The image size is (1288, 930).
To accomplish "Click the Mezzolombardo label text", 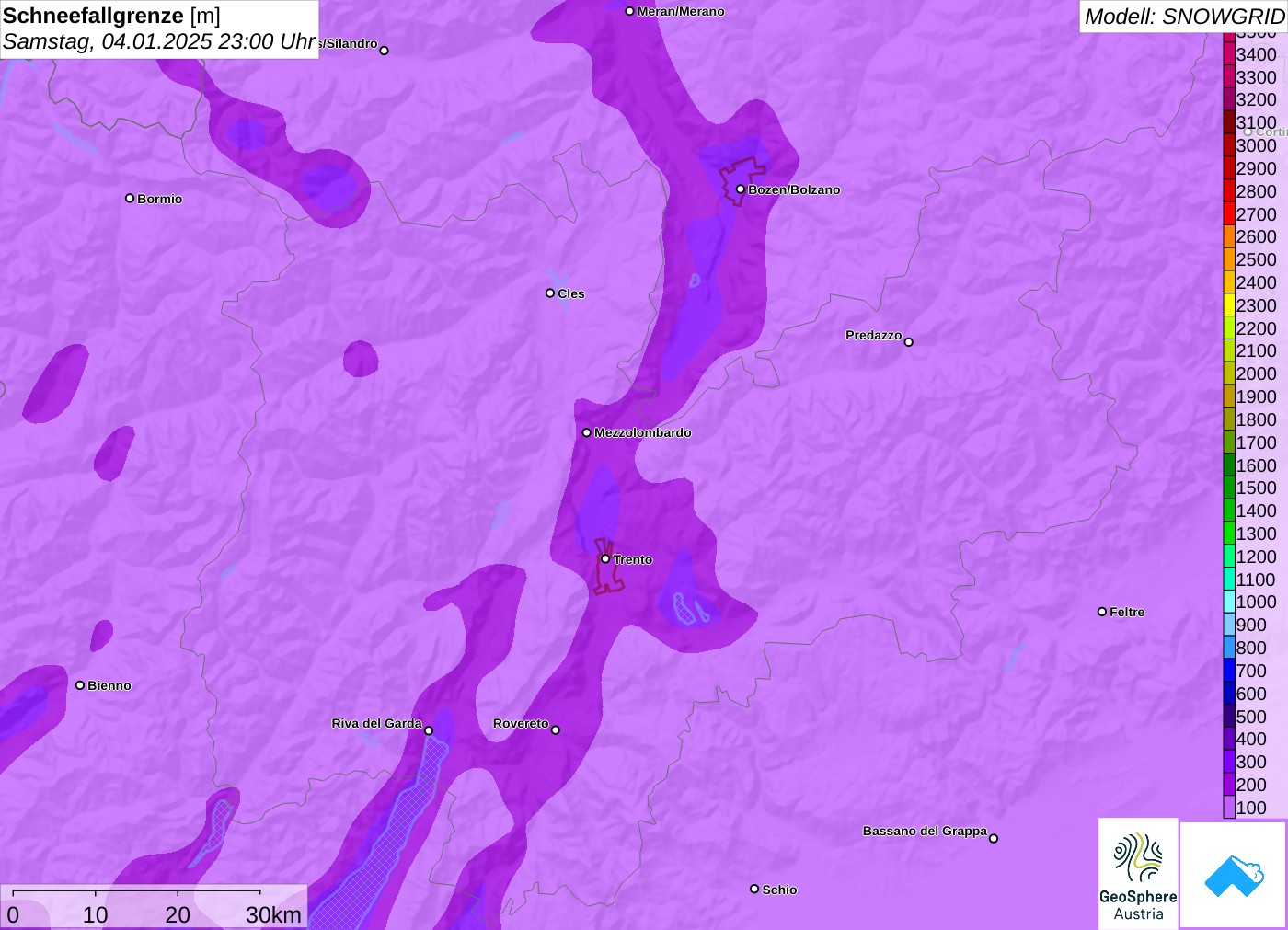I will coord(643,432).
